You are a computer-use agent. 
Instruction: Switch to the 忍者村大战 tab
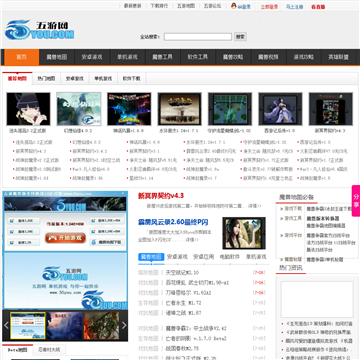[49, 350]
